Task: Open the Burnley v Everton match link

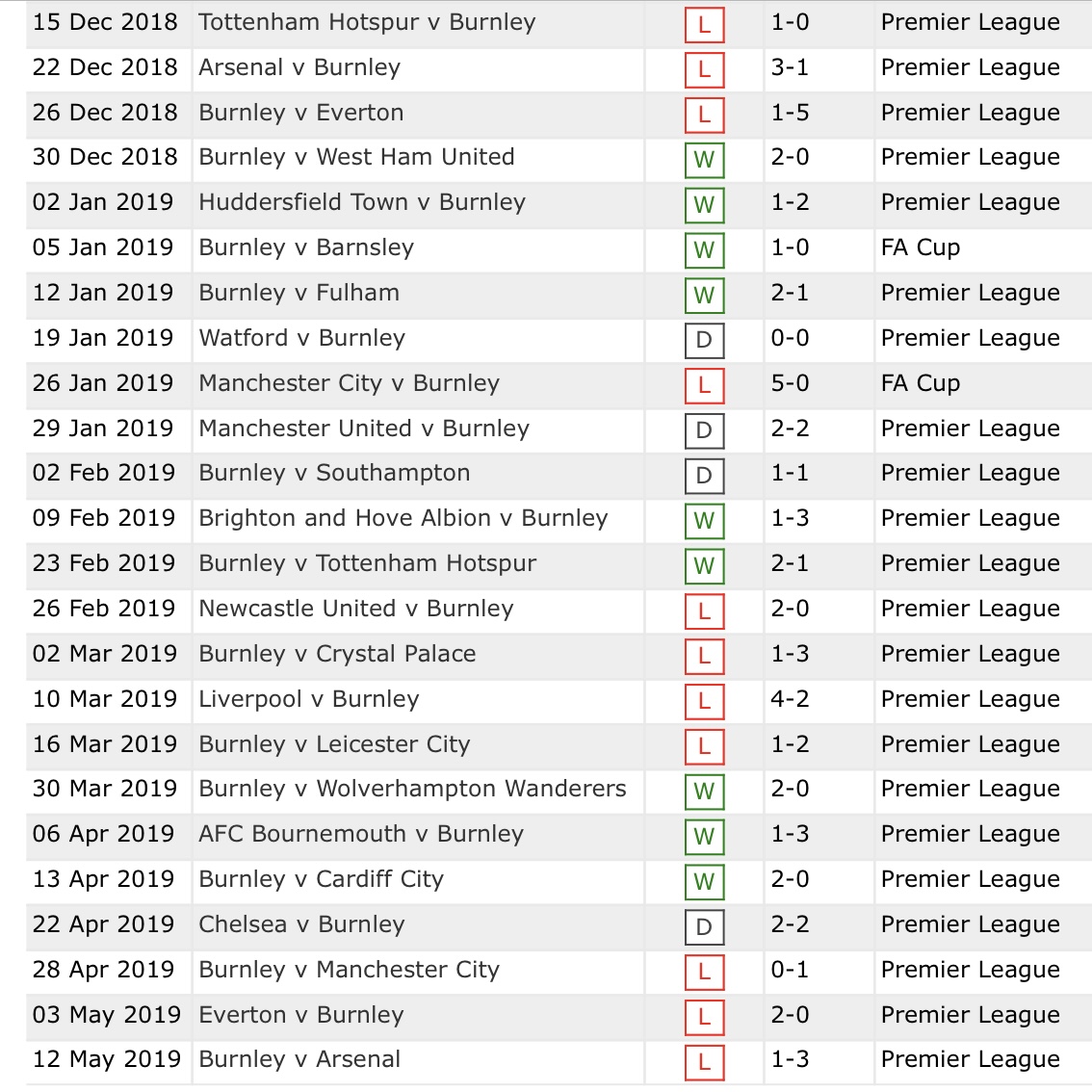Action: pos(300,113)
